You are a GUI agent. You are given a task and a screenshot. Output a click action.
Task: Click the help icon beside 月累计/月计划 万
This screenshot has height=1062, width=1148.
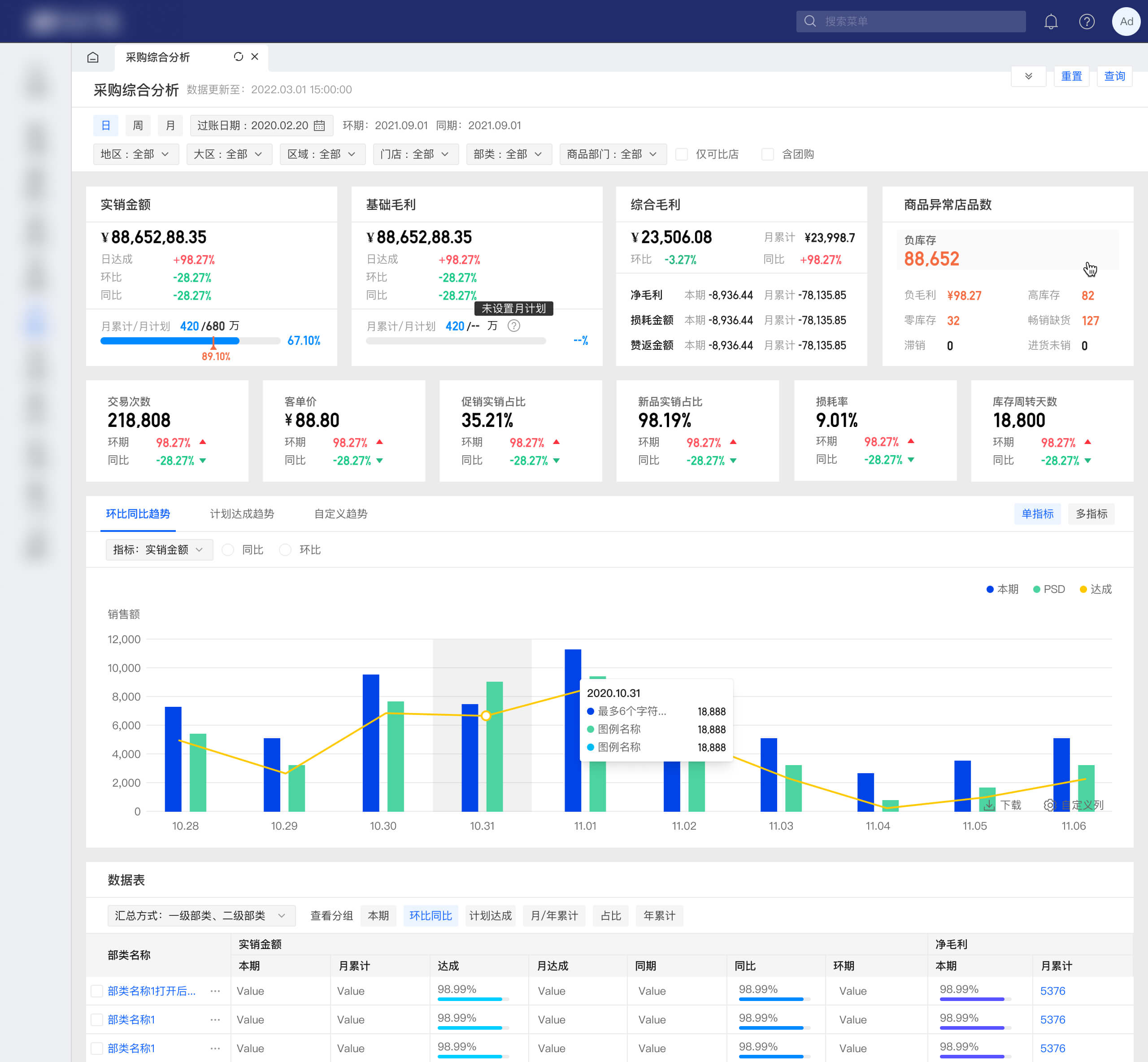click(513, 326)
